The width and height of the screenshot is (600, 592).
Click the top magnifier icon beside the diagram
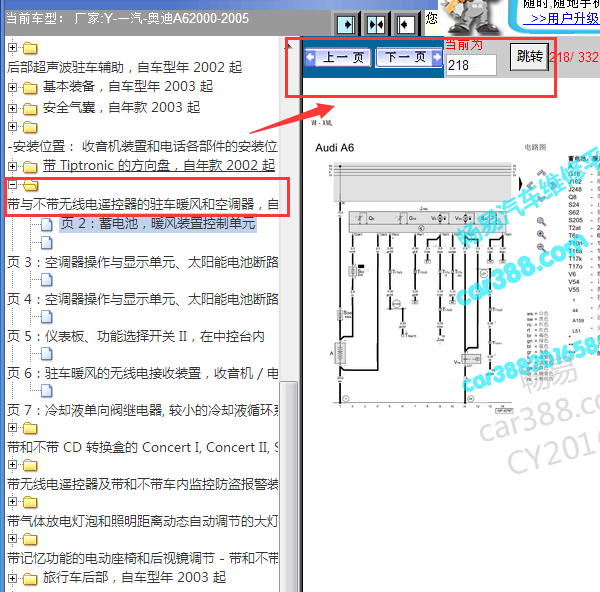click(541, 222)
